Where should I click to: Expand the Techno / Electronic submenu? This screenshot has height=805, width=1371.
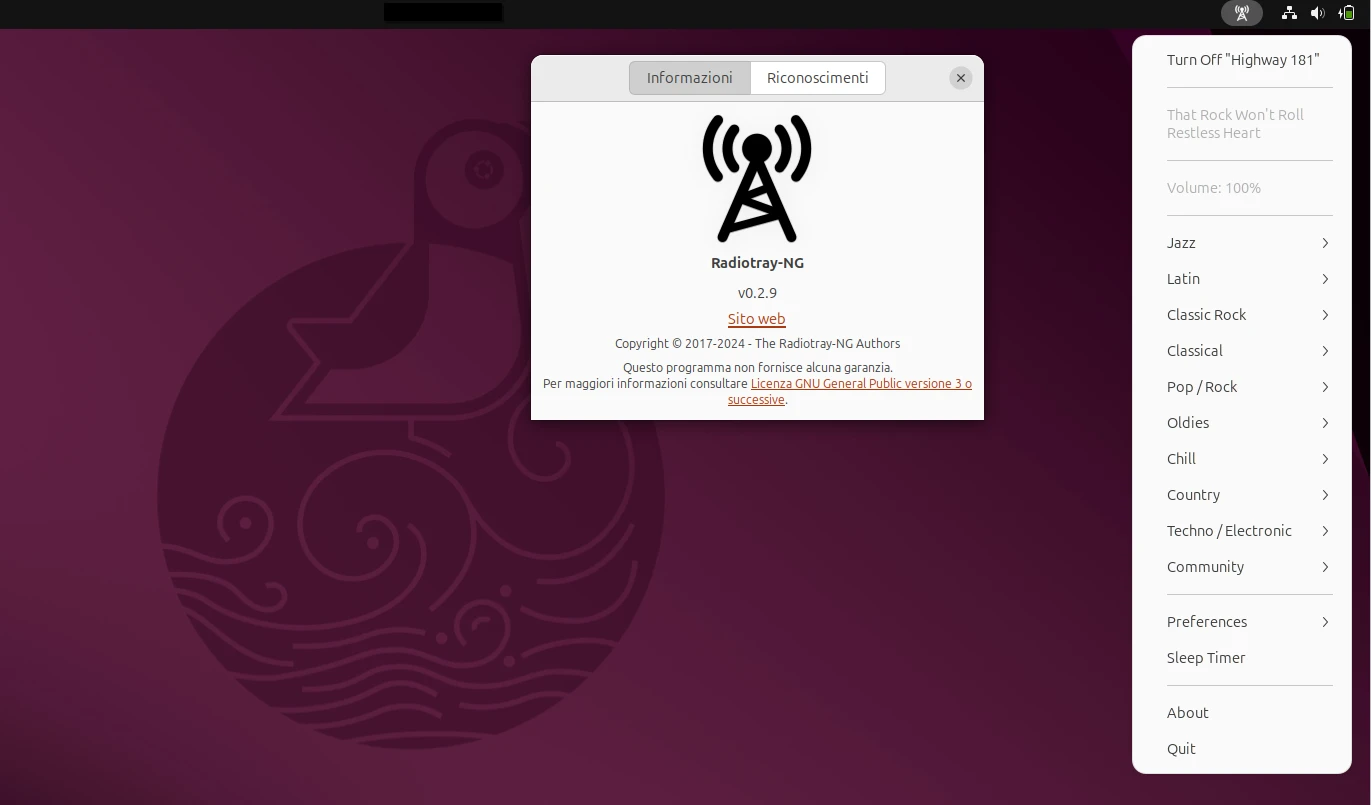1249,531
